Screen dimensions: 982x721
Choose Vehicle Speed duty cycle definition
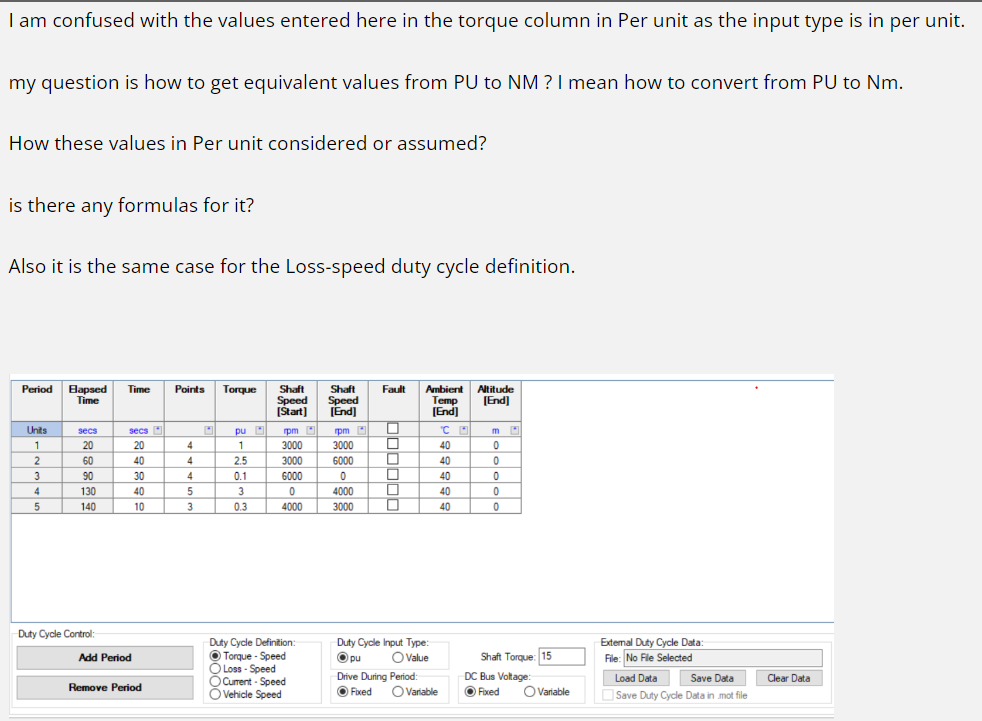point(246,695)
